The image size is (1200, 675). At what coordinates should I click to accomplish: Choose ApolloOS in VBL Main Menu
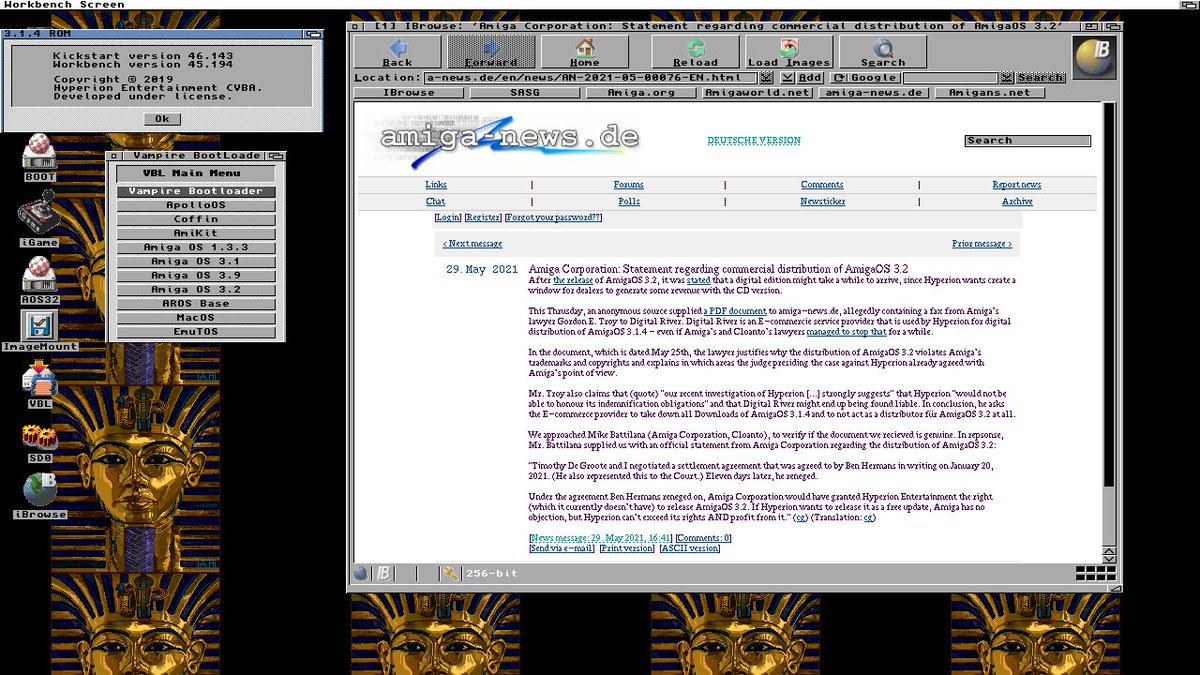click(x=196, y=205)
